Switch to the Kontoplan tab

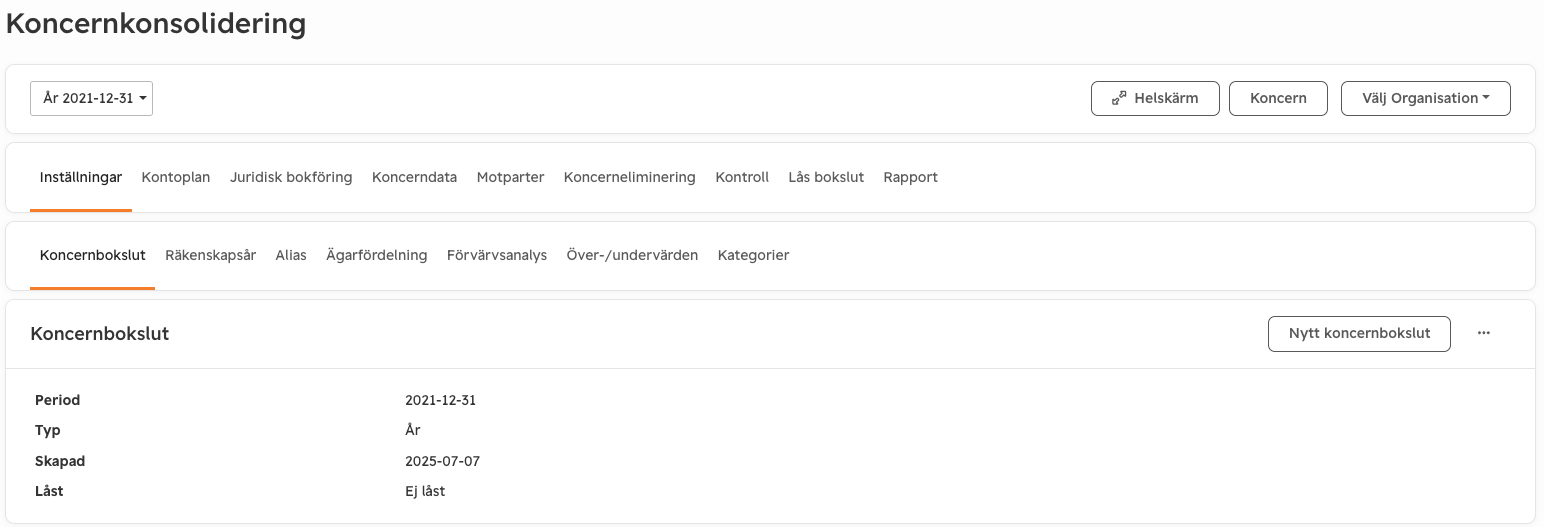point(176,177)
